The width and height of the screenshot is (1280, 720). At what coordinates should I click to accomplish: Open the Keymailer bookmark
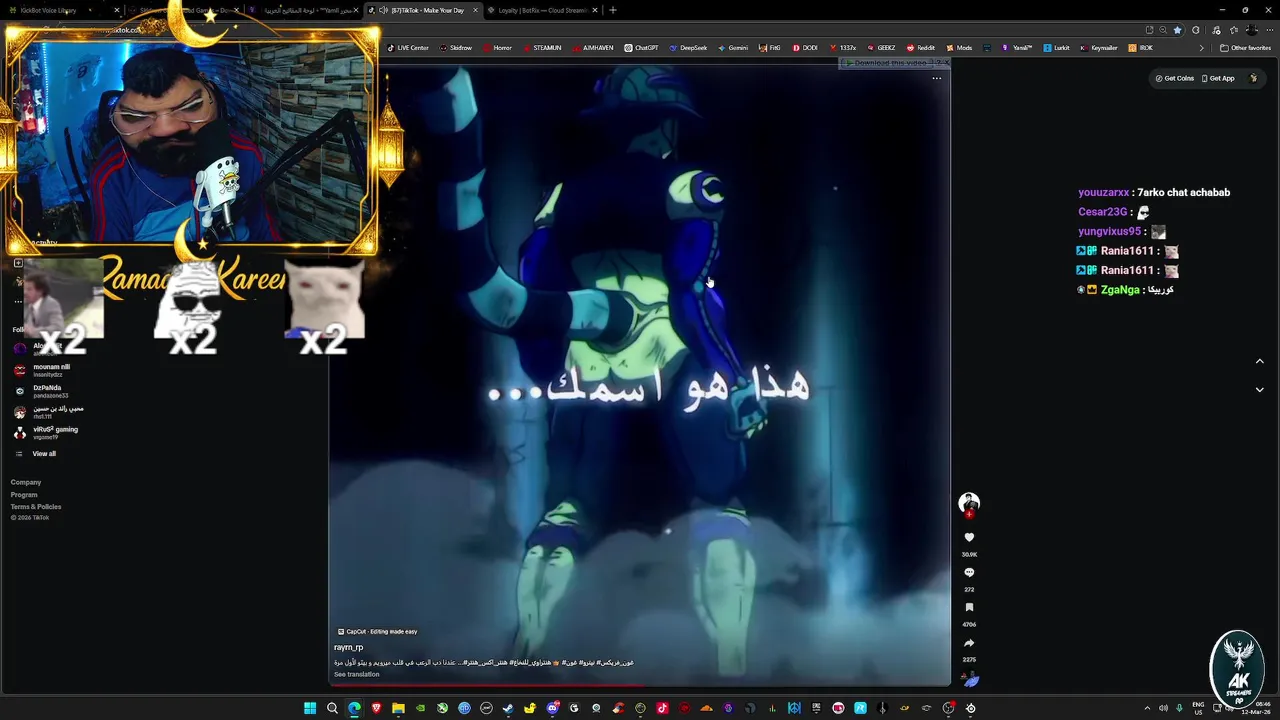click(x=1099, y=48)
